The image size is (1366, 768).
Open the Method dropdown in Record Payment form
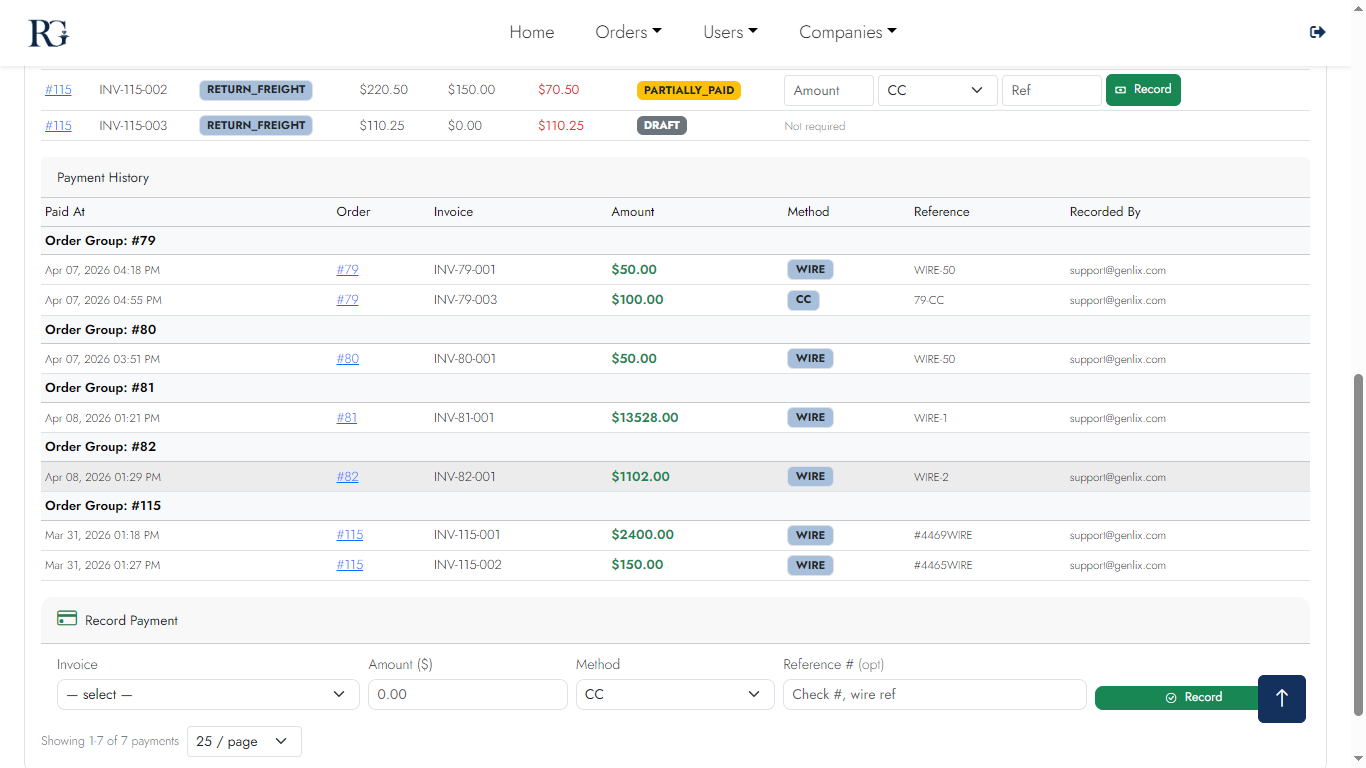(675, 695)
